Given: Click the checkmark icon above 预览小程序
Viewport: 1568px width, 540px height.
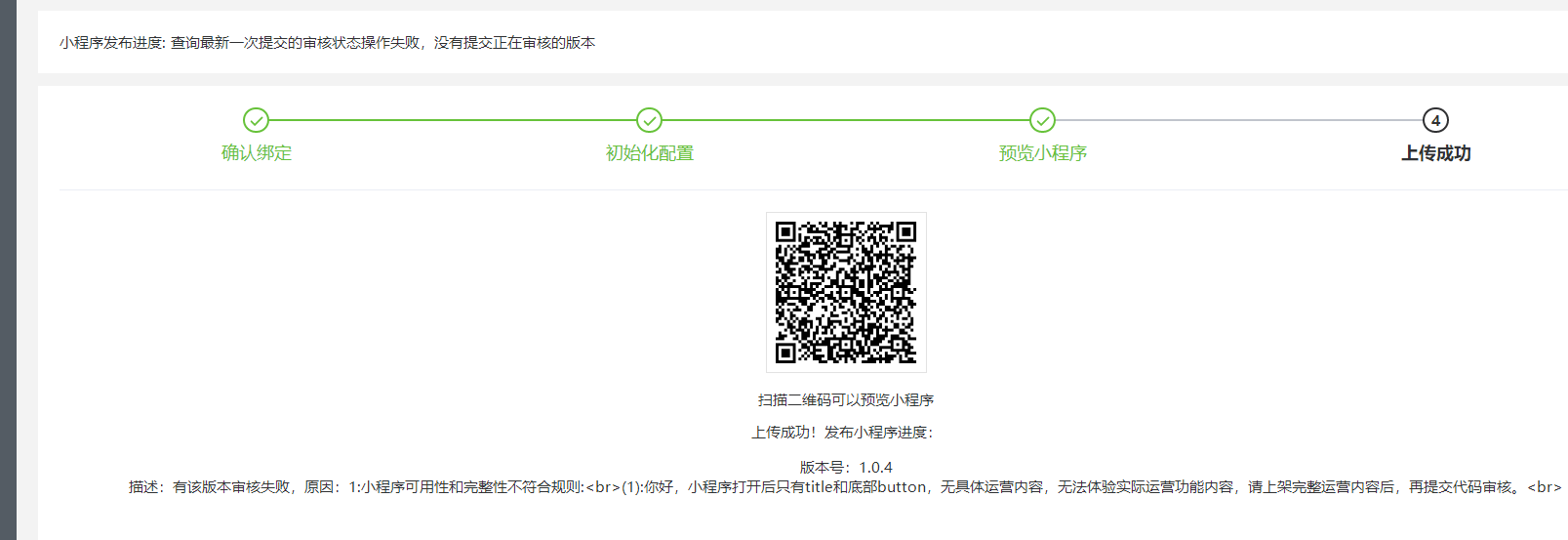Looking at the screenshot, I should click(x=1042, y=120).
